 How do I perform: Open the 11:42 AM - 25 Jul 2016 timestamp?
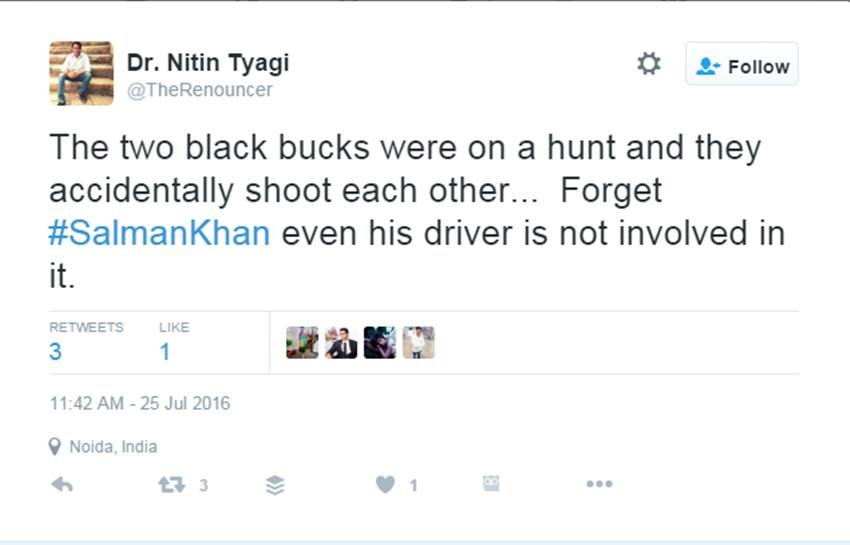(140, 404)
